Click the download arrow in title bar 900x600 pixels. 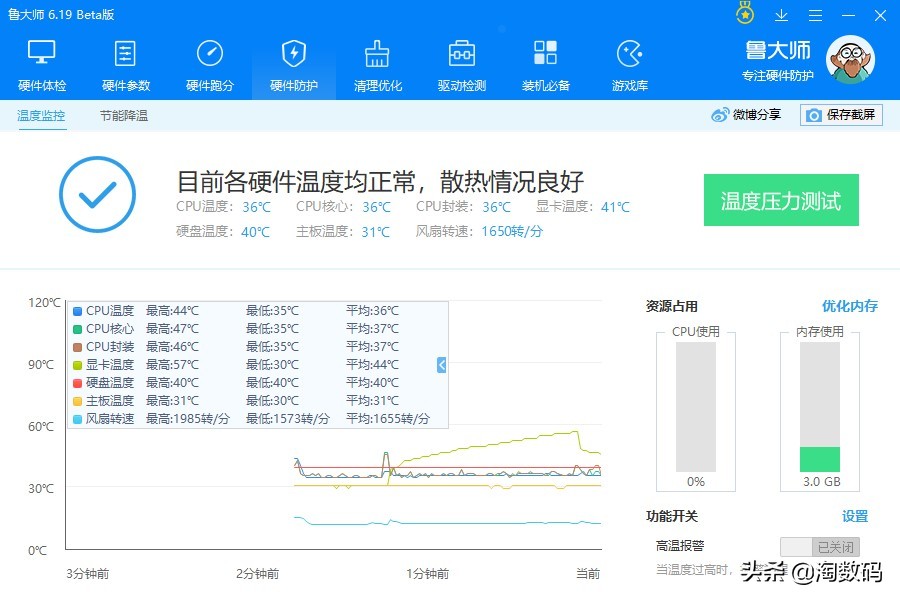coord(781,14)
